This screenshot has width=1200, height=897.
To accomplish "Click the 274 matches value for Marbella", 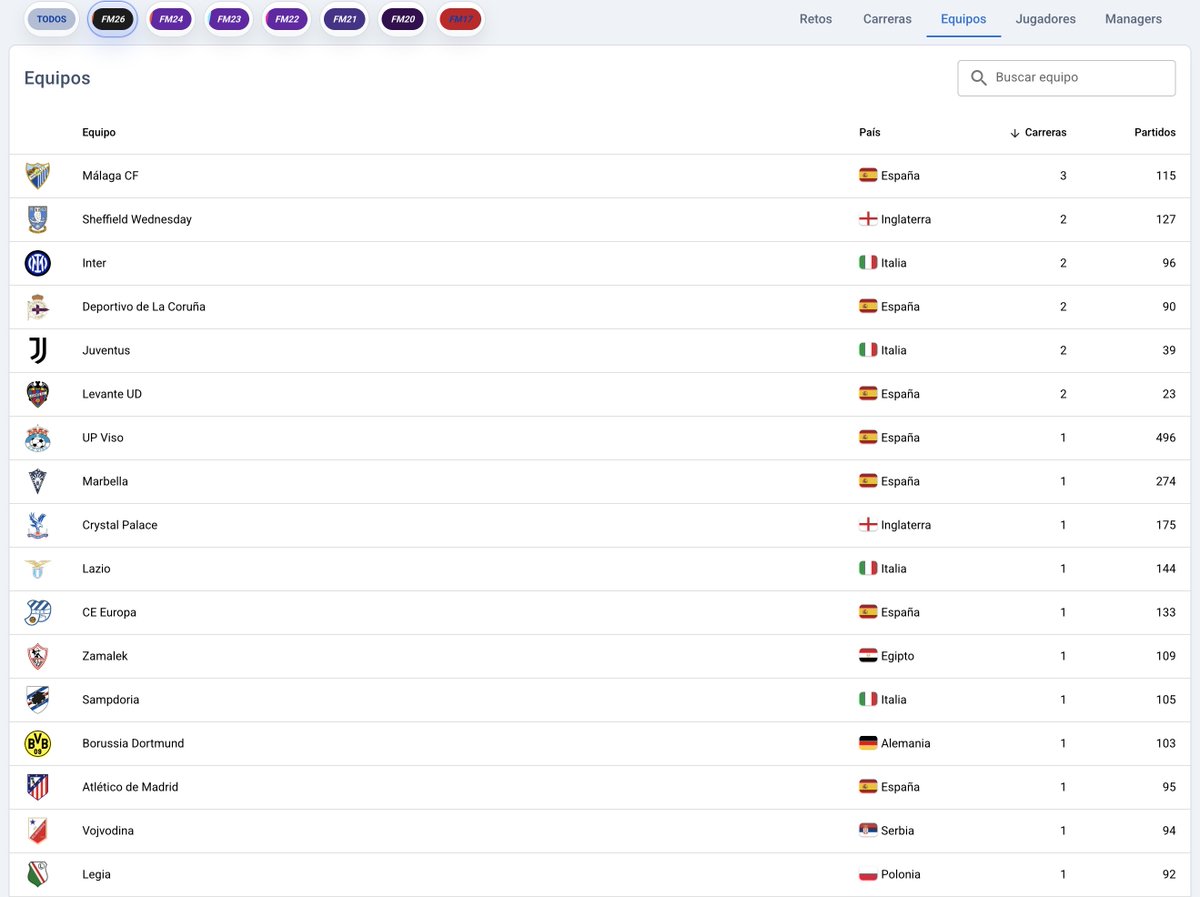I will tap(1165, 482).
